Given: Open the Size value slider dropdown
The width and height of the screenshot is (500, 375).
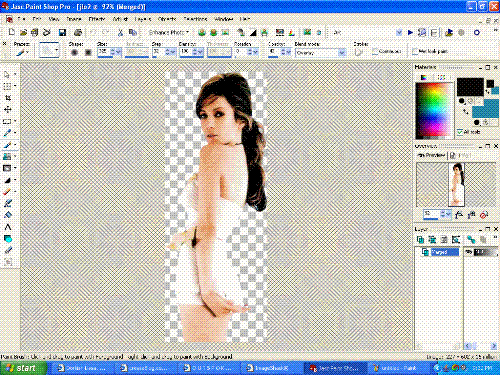Looking at the screenshot, I should (118, 52).
